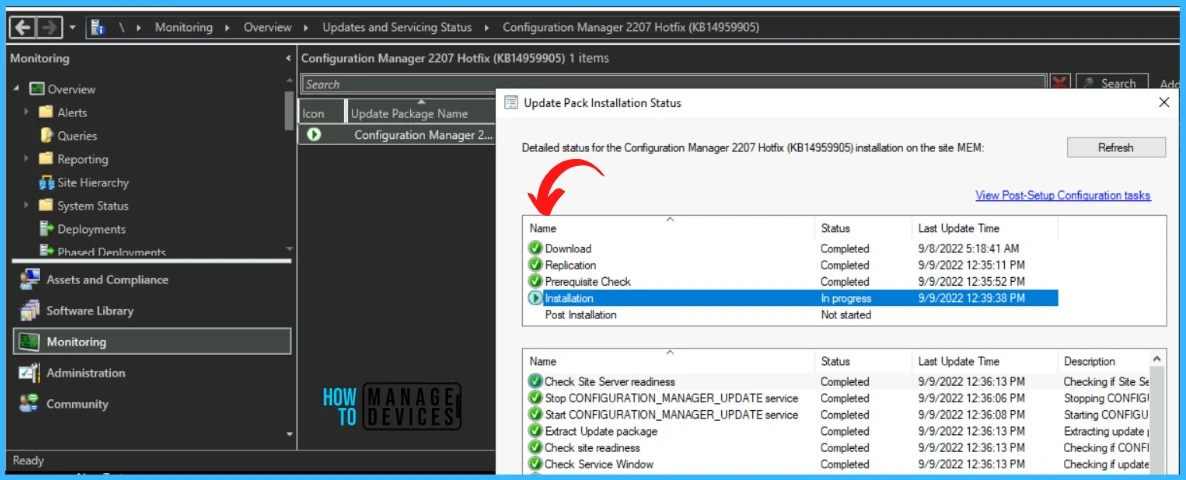The width and height of the screenshot is (1186, 480).
Task: Click the Queries node icon
Action: [46, 136]
